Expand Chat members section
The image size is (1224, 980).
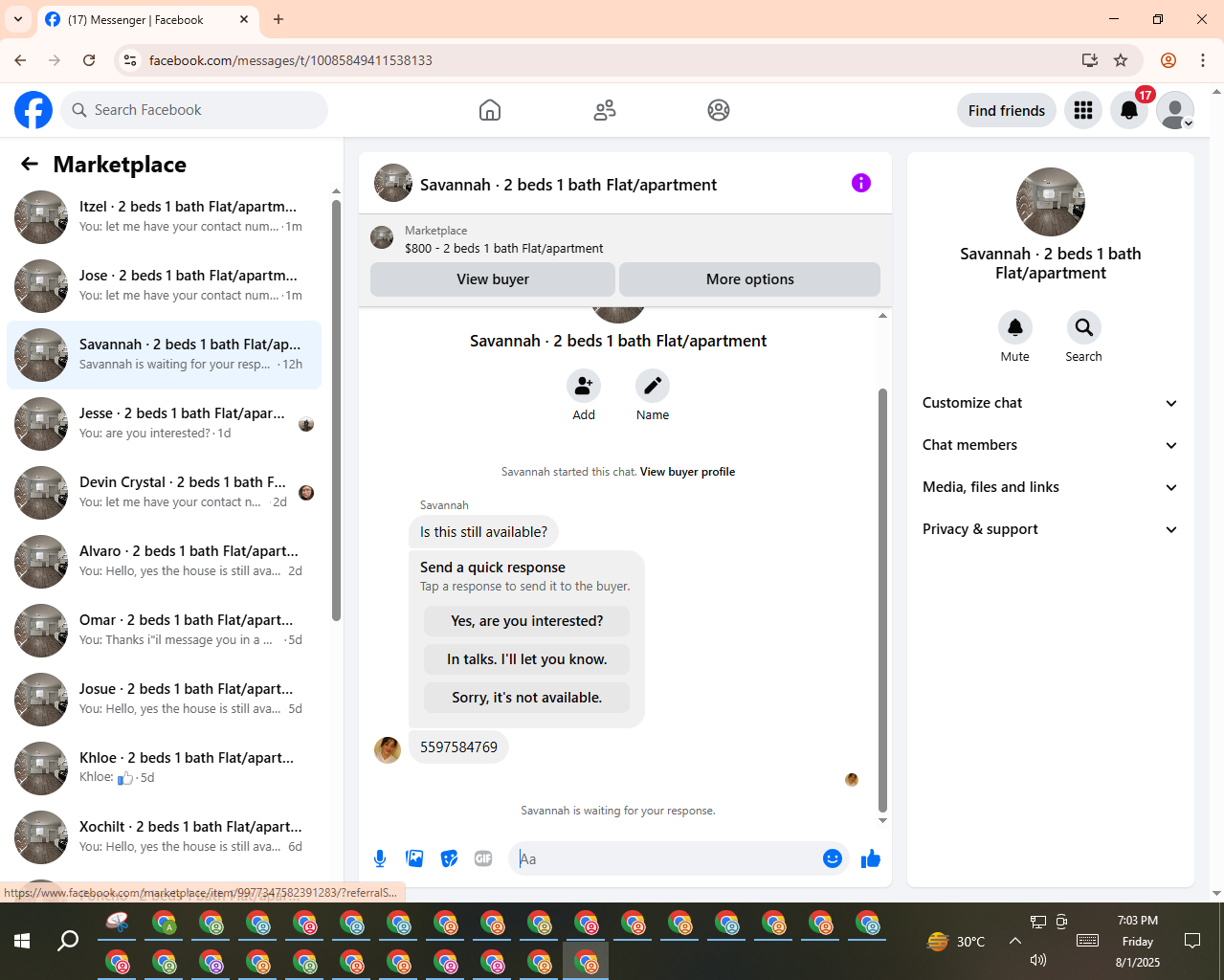click(x=1050, y=445)
